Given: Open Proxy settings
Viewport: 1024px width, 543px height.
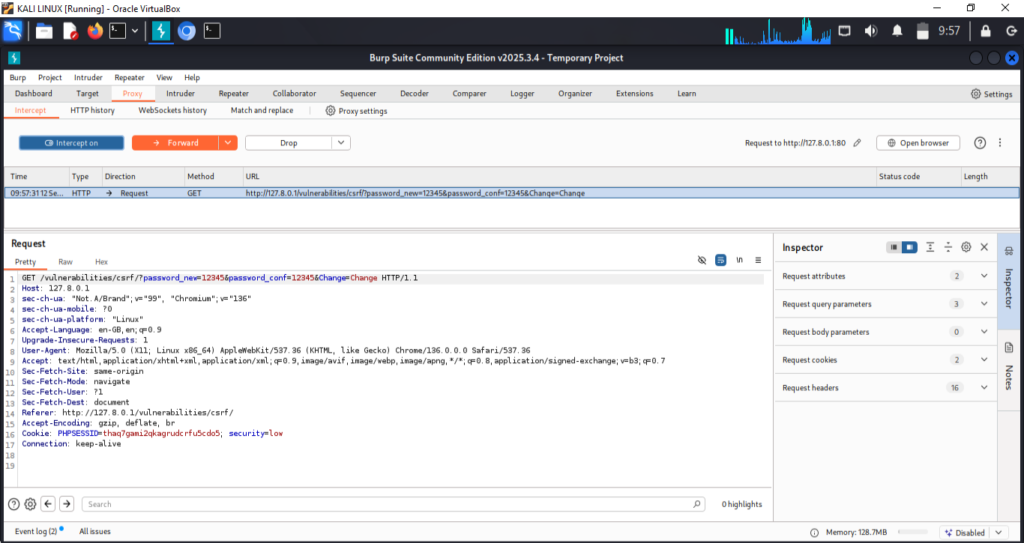Looking at the screenshot, I should [357, 111].
